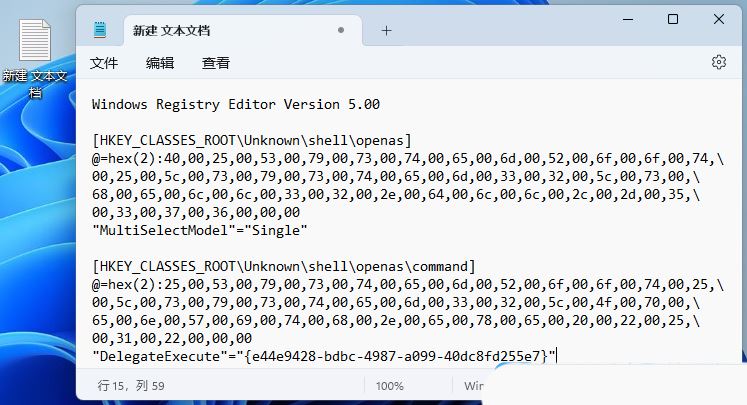Select 新建 文本文档 desktop file icon
The width and height of the screenshot is (747, 405).
pyautogui.click(x=35, y=57)
